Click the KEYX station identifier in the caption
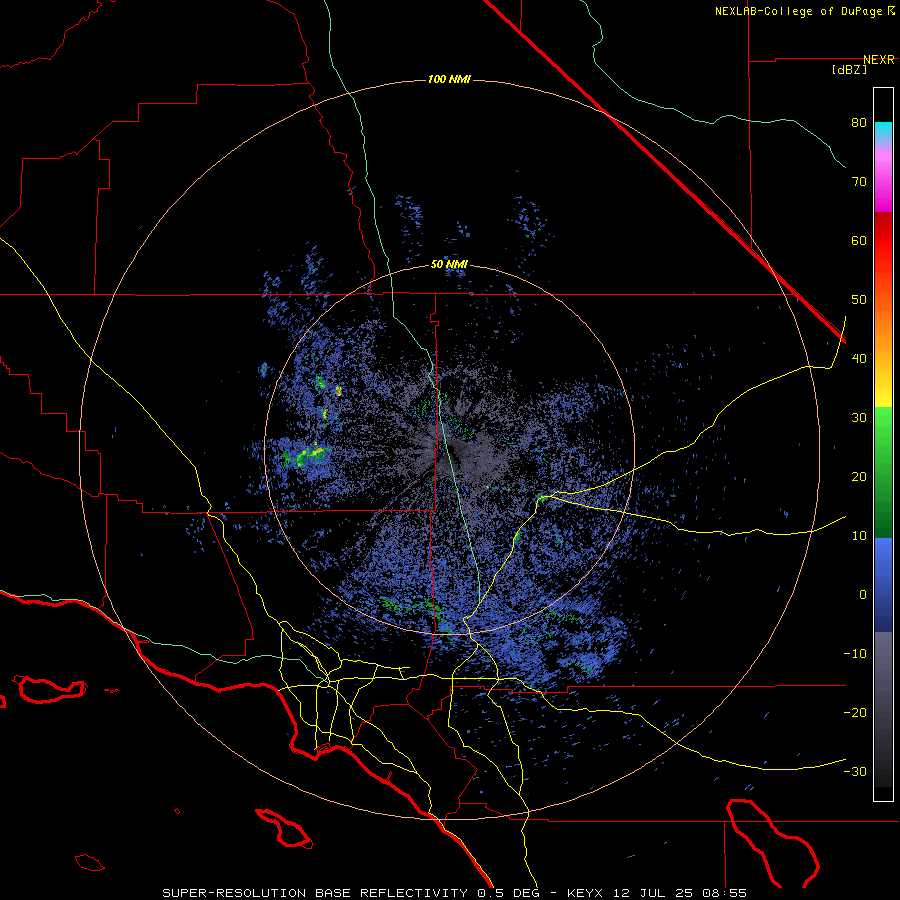Image resolution: width=900 pixels, height=900 pixels. [x=587, y=893]
